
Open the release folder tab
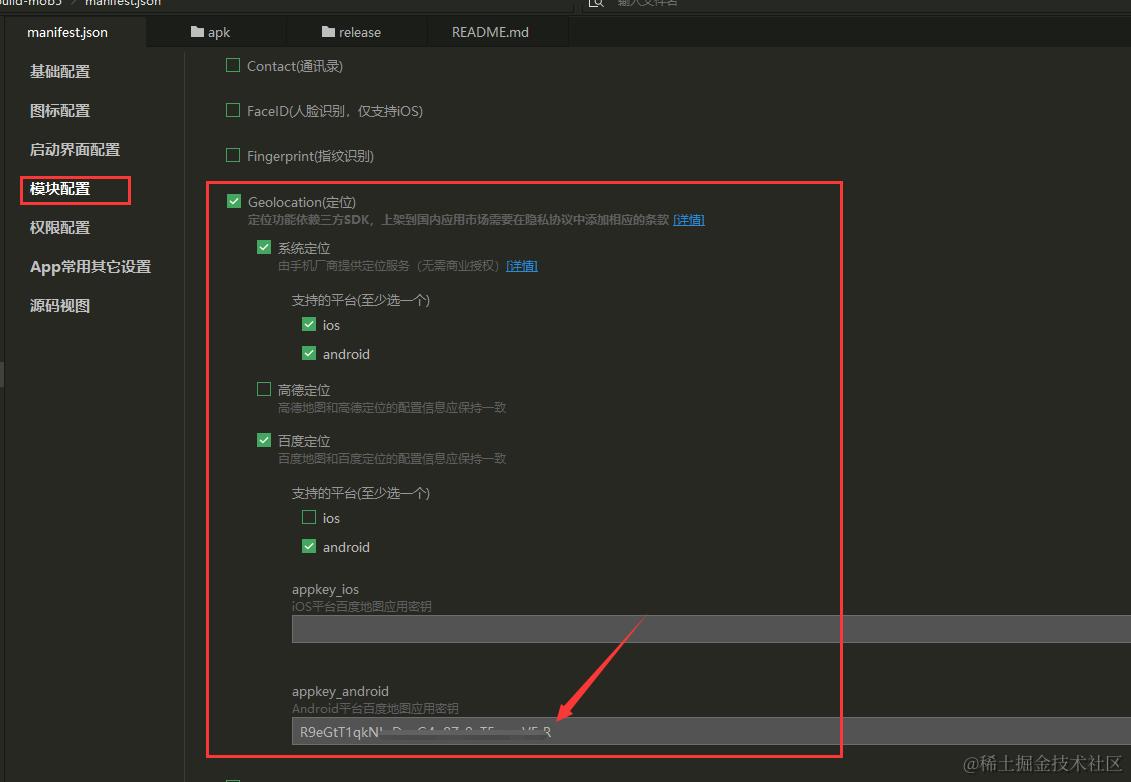point(351,32)
